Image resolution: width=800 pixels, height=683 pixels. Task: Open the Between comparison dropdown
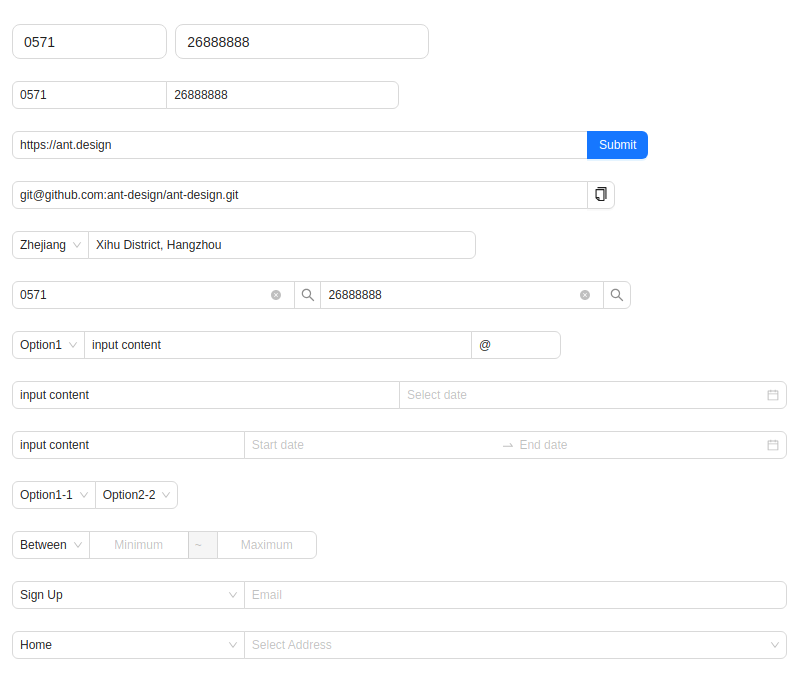[50, 545]
